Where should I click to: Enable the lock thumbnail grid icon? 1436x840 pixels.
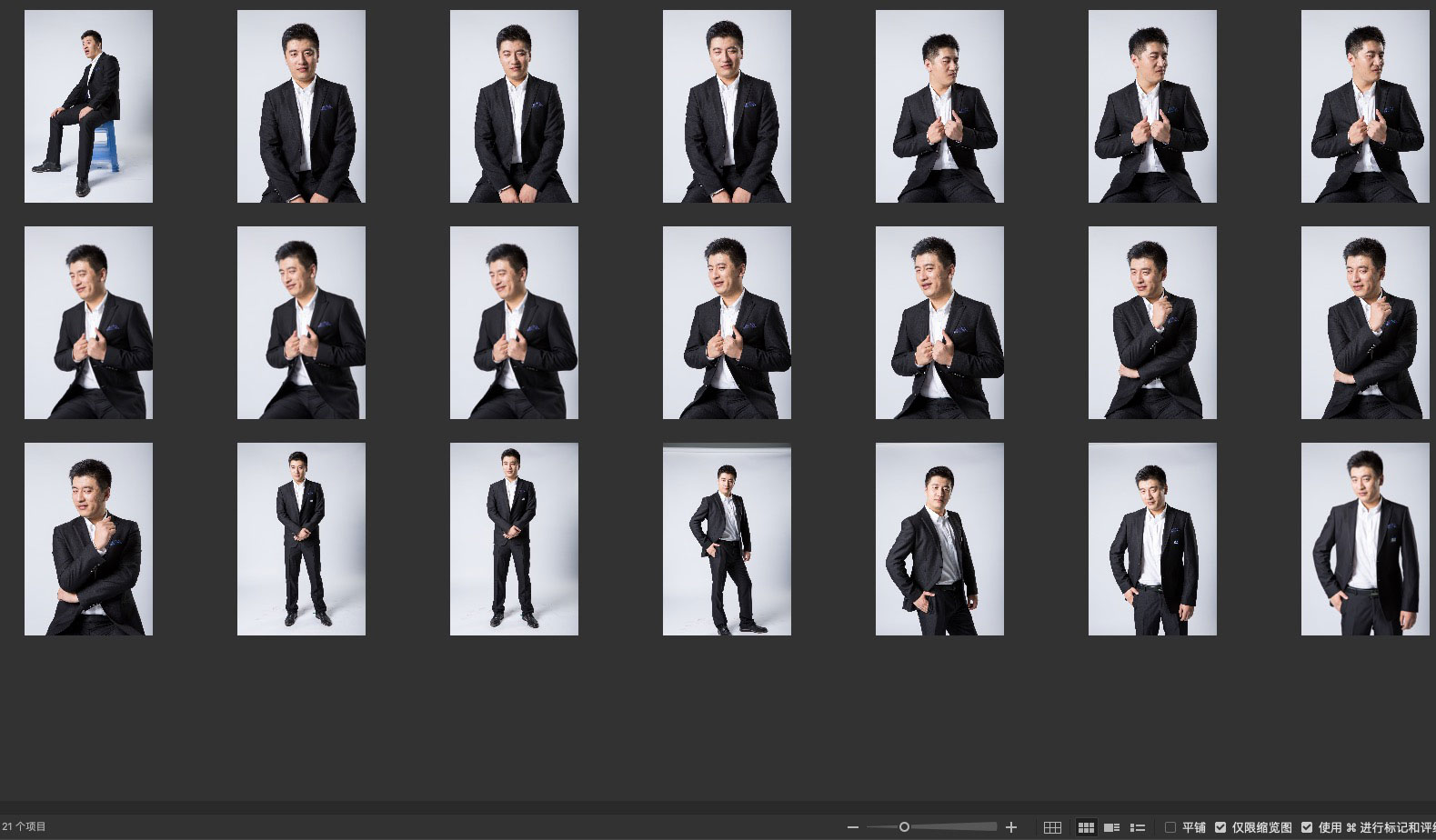(1052, 827)
